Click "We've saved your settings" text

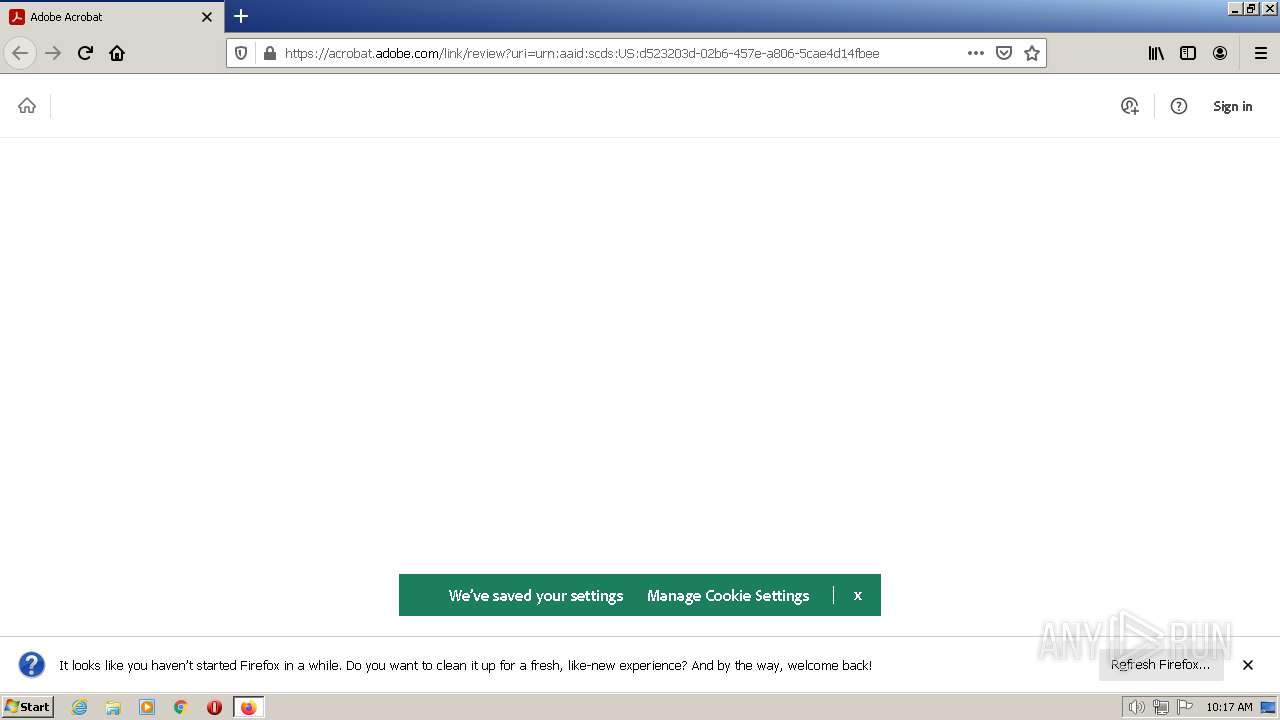pyautogui.click(x=536, y=595)
